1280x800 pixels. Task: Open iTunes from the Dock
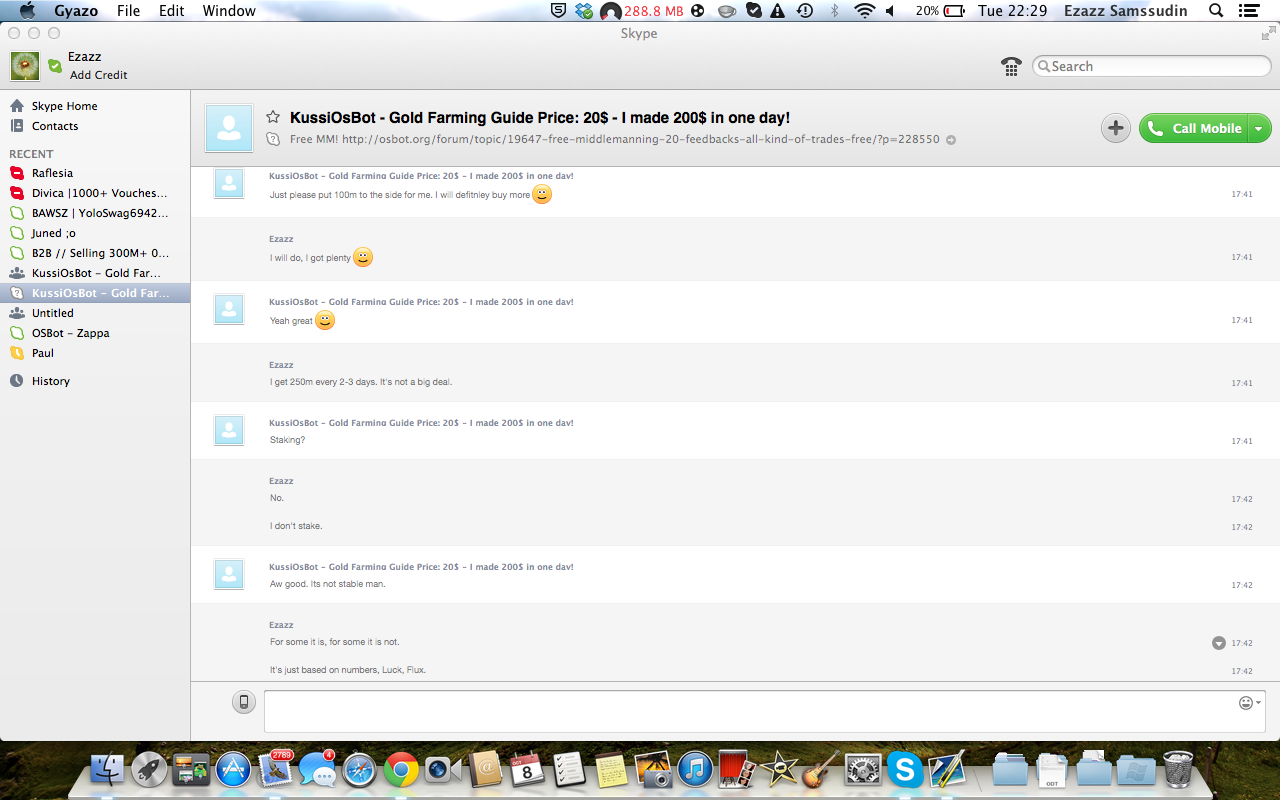695,770
